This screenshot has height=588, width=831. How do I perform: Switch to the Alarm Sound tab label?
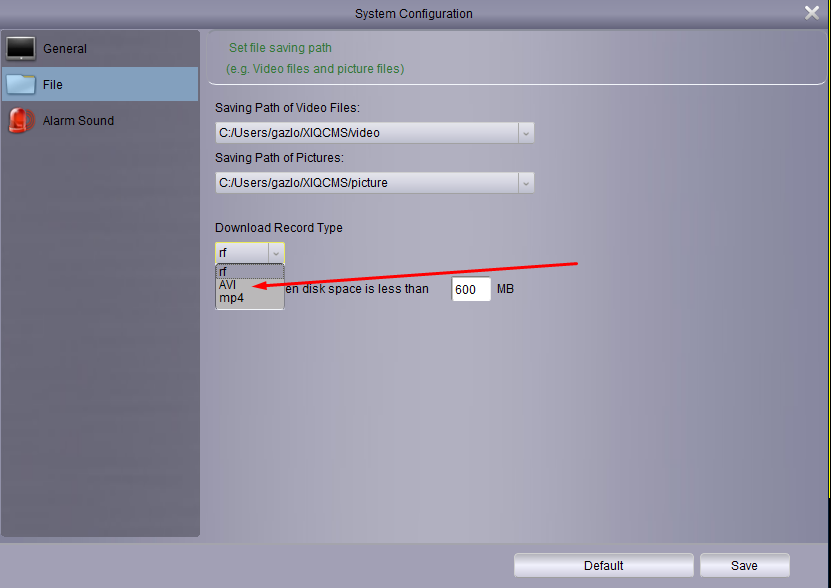click(x=78, y=121)
